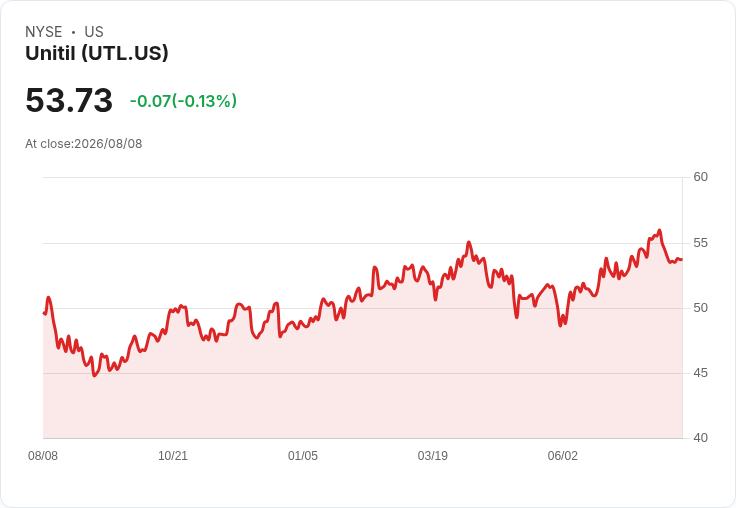The image size is (736, 508).
Task: Click the -0.07(-0.13%) price change text
Action: pos(183,101)
